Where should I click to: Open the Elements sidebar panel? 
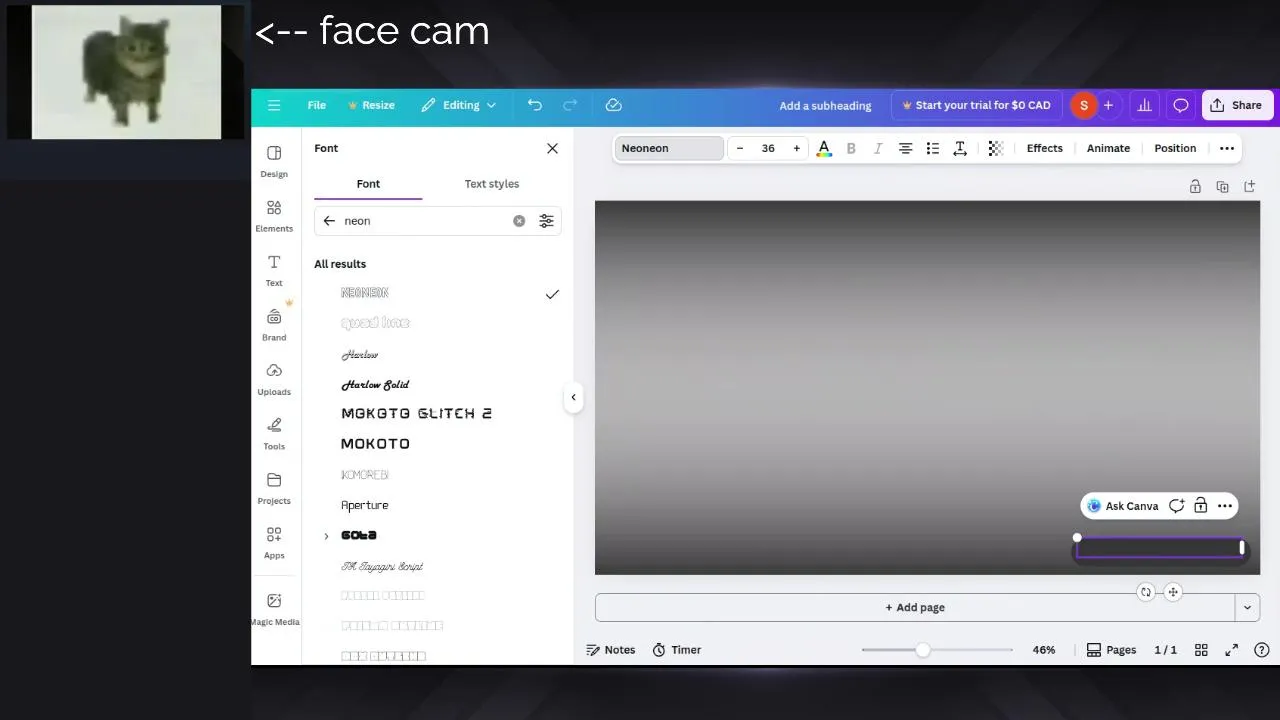coord(274,215)
